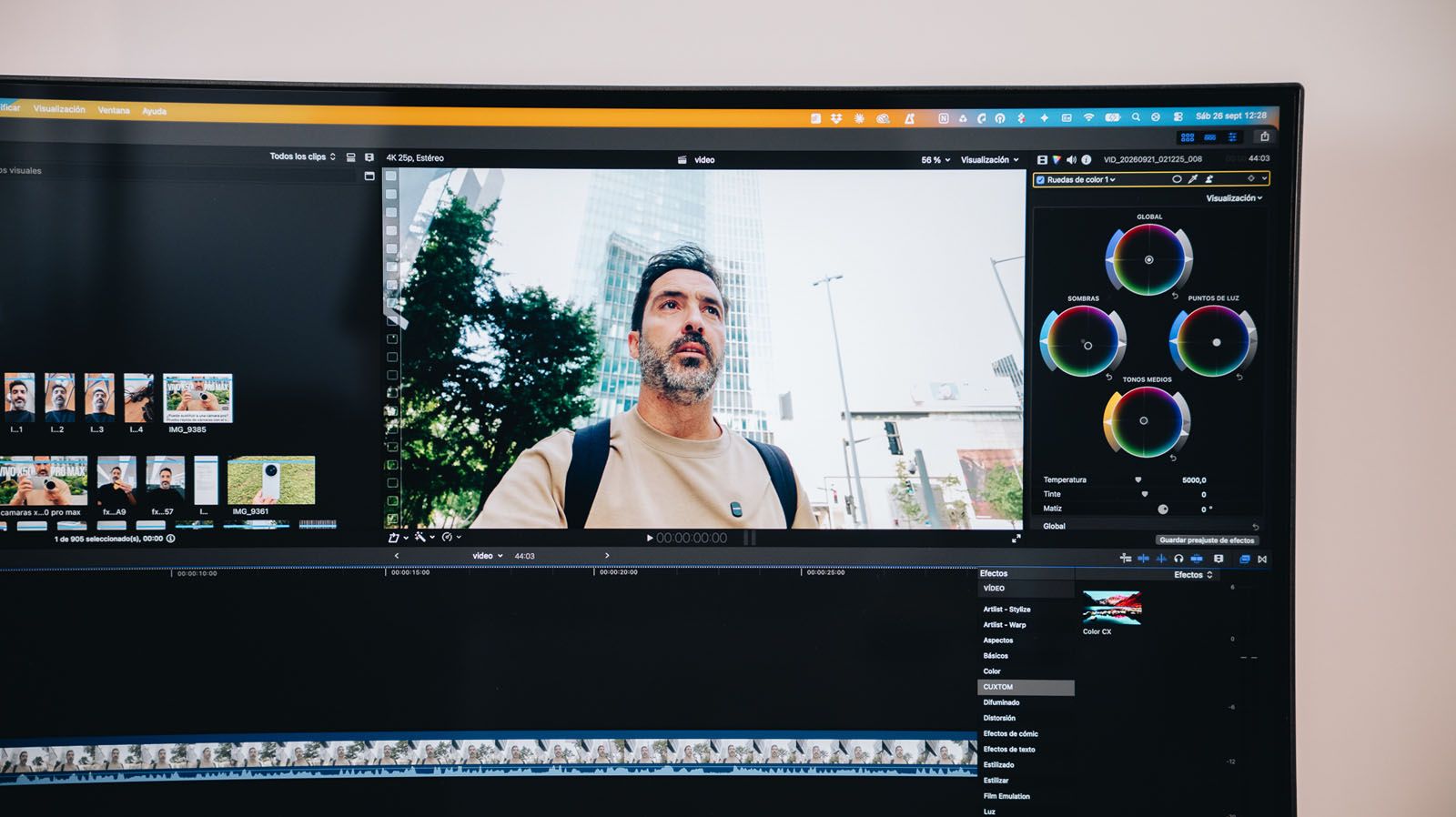1456x817 pixels.
Task: Click Guardar preajuste de efectos button
Action: coord(1207,540)
